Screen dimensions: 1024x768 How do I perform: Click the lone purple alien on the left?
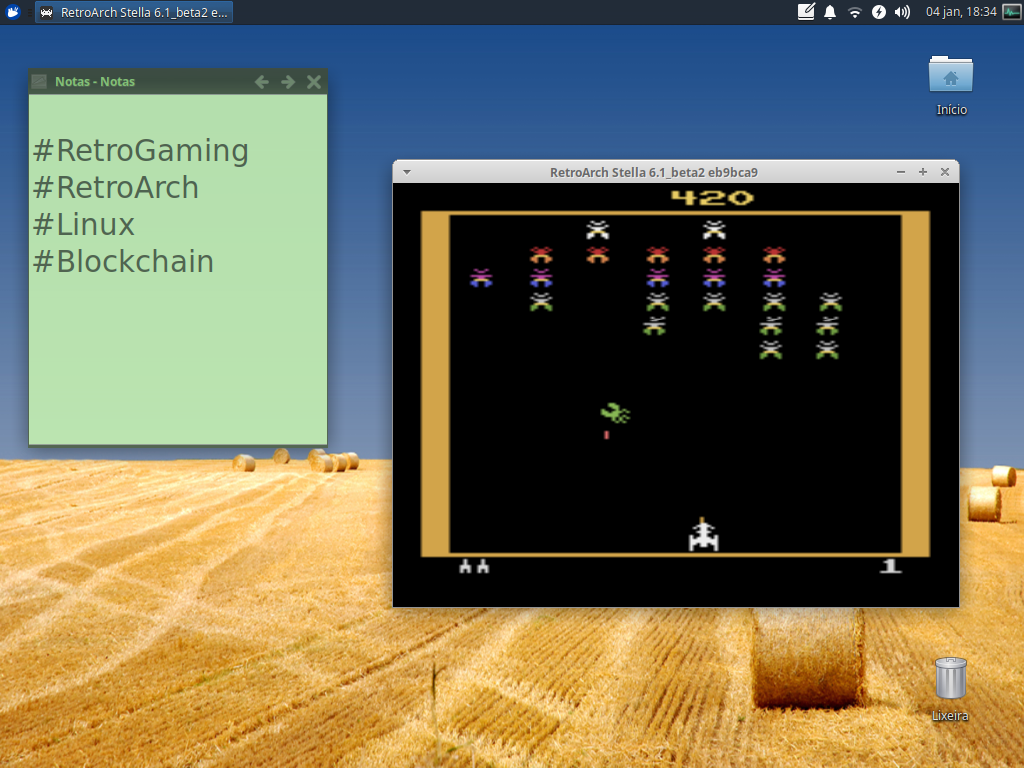(x=481, y=278)
